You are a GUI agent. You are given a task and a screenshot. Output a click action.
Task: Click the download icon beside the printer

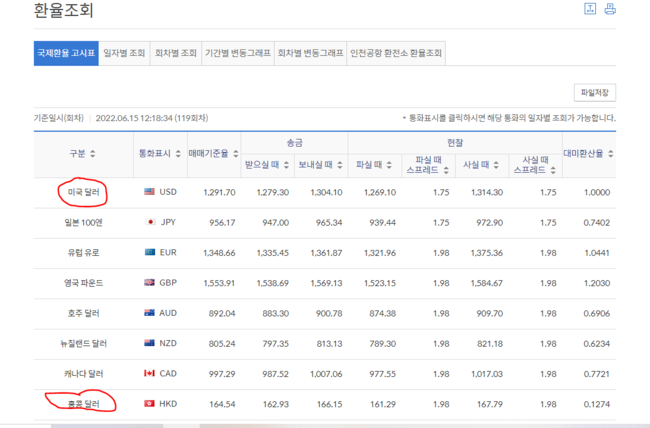click(x=589, y=10)
